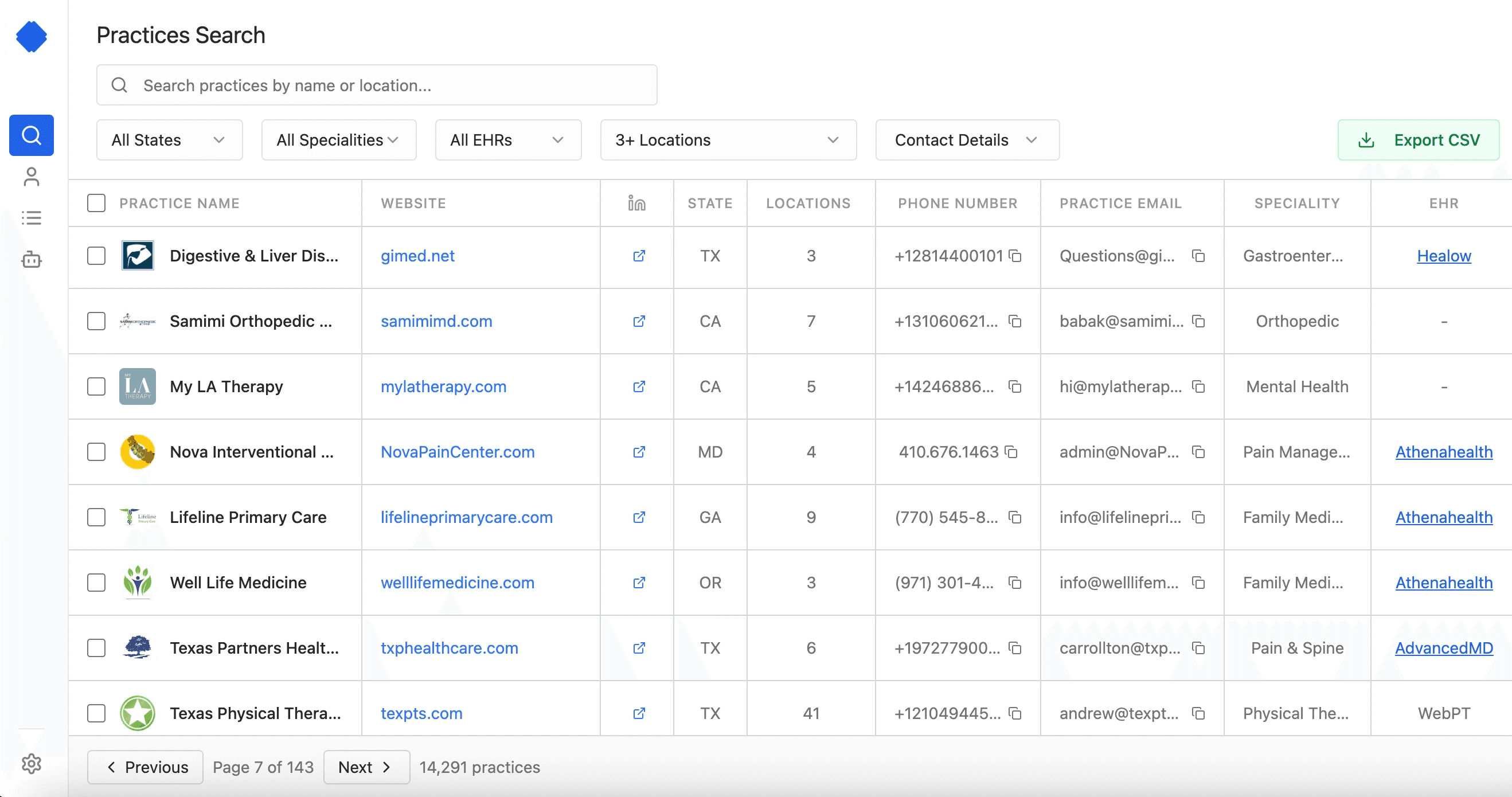The height and width of the screenshot is (797, 1512).
Task: Click the blue diamond app logo
Action: 31,36
